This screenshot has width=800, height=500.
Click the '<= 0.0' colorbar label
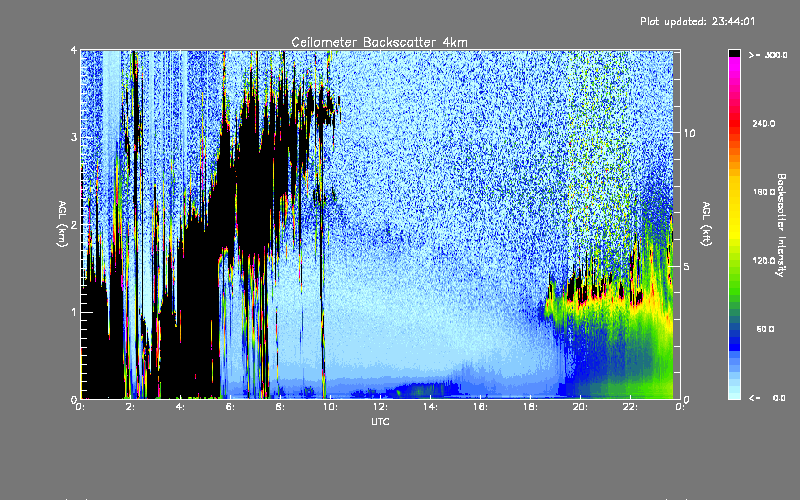tap(767, 398)
